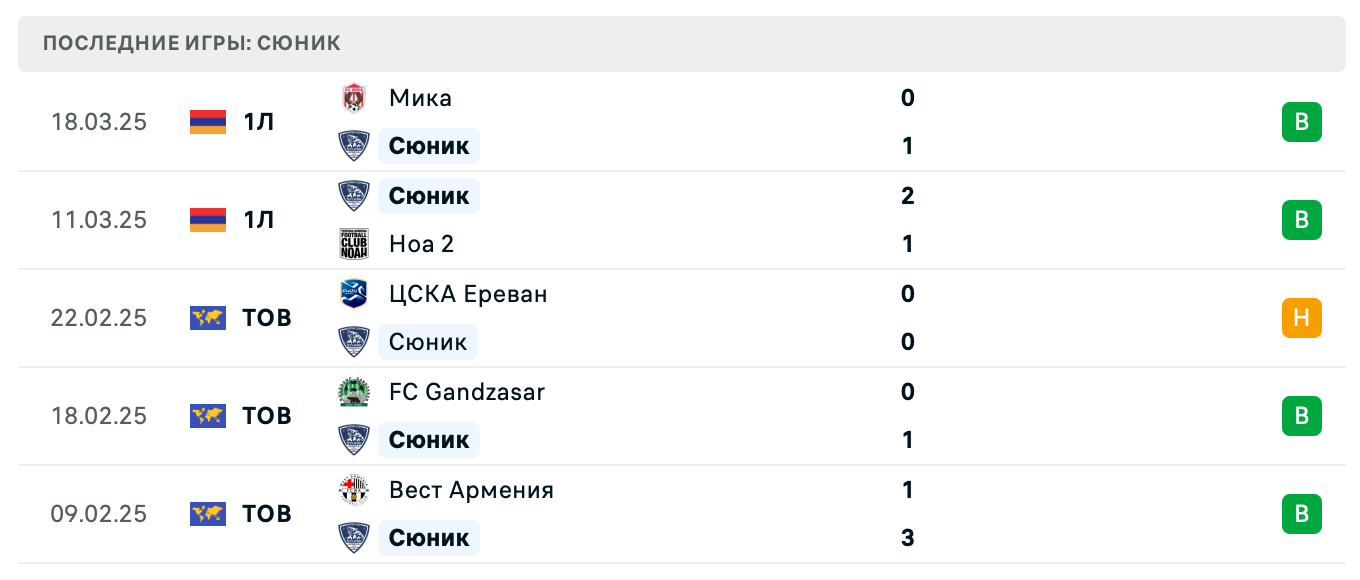Click the Armenian flag beside the 18.03.25 match
This screenshot has width=1360, height=580.
click(x=207, y=122)
